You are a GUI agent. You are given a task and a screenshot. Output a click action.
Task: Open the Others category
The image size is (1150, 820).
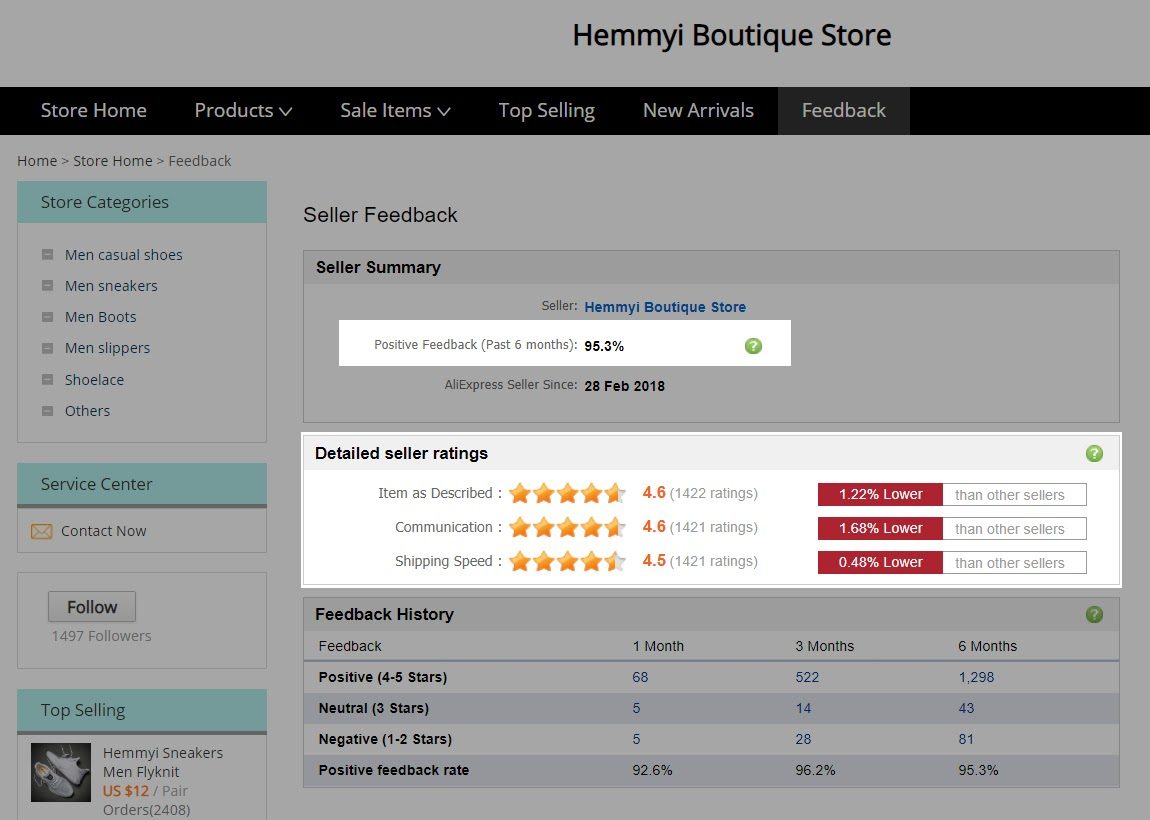coord(87,411)
